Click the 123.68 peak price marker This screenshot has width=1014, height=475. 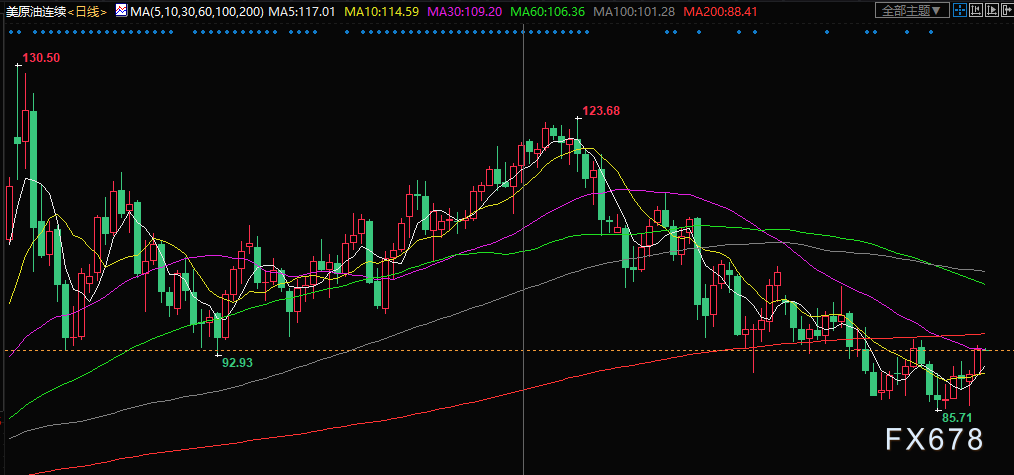pyautogui.click(x=601, y=111)
